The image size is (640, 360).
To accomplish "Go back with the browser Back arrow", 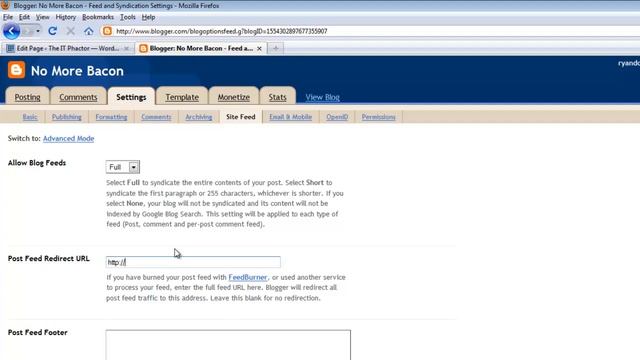I will [x=11, y=31].
